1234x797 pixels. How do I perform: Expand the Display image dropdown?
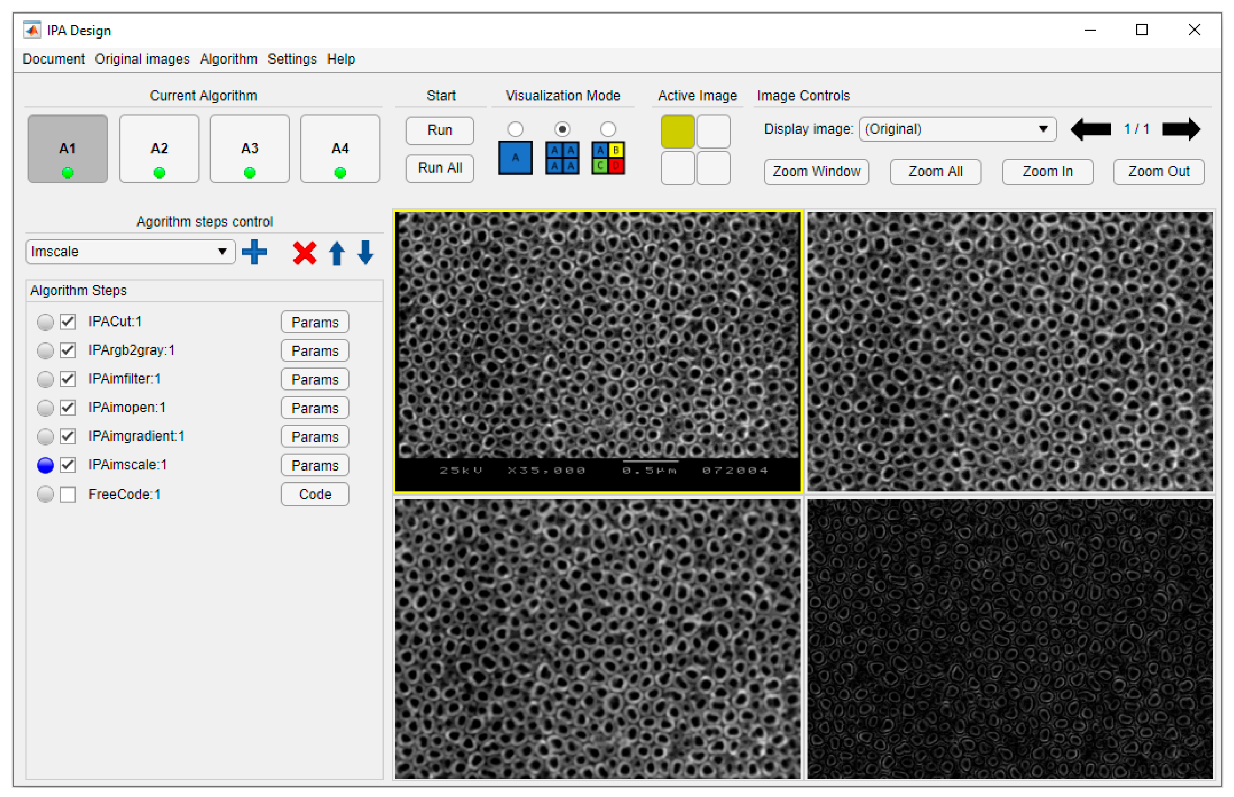957,129
